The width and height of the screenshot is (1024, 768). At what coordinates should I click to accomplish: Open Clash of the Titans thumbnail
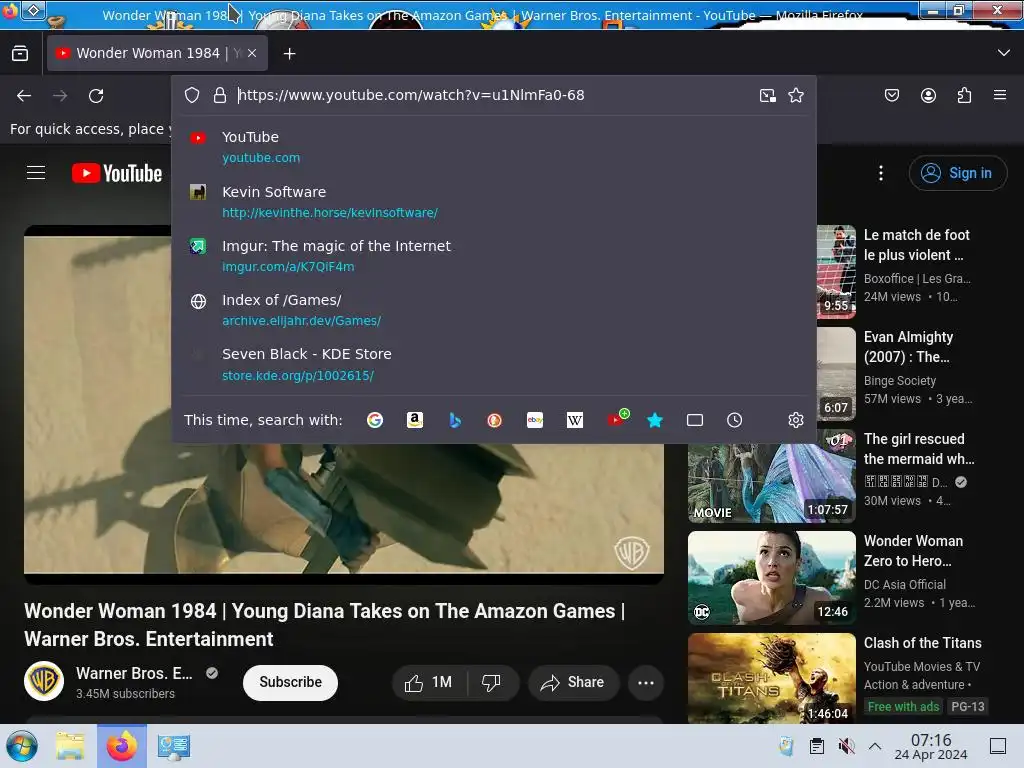[771, 678]
